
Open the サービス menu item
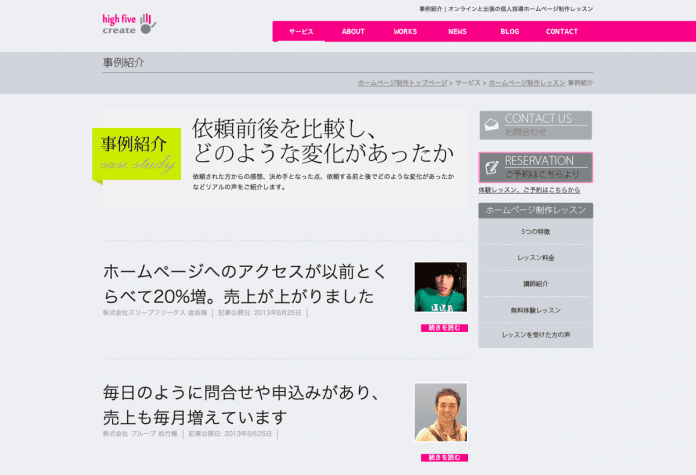[301, 32]
